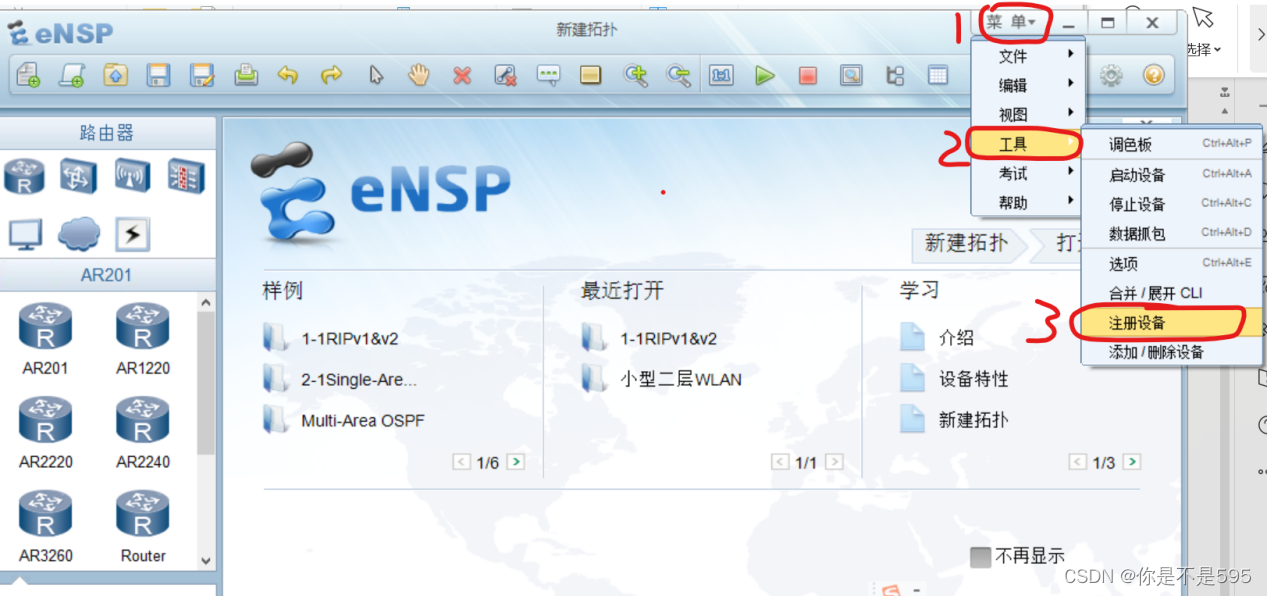This screenshot has height=596, width=1267.
Task: Click the show all interfaces icon
Action: tap(895, 75)
